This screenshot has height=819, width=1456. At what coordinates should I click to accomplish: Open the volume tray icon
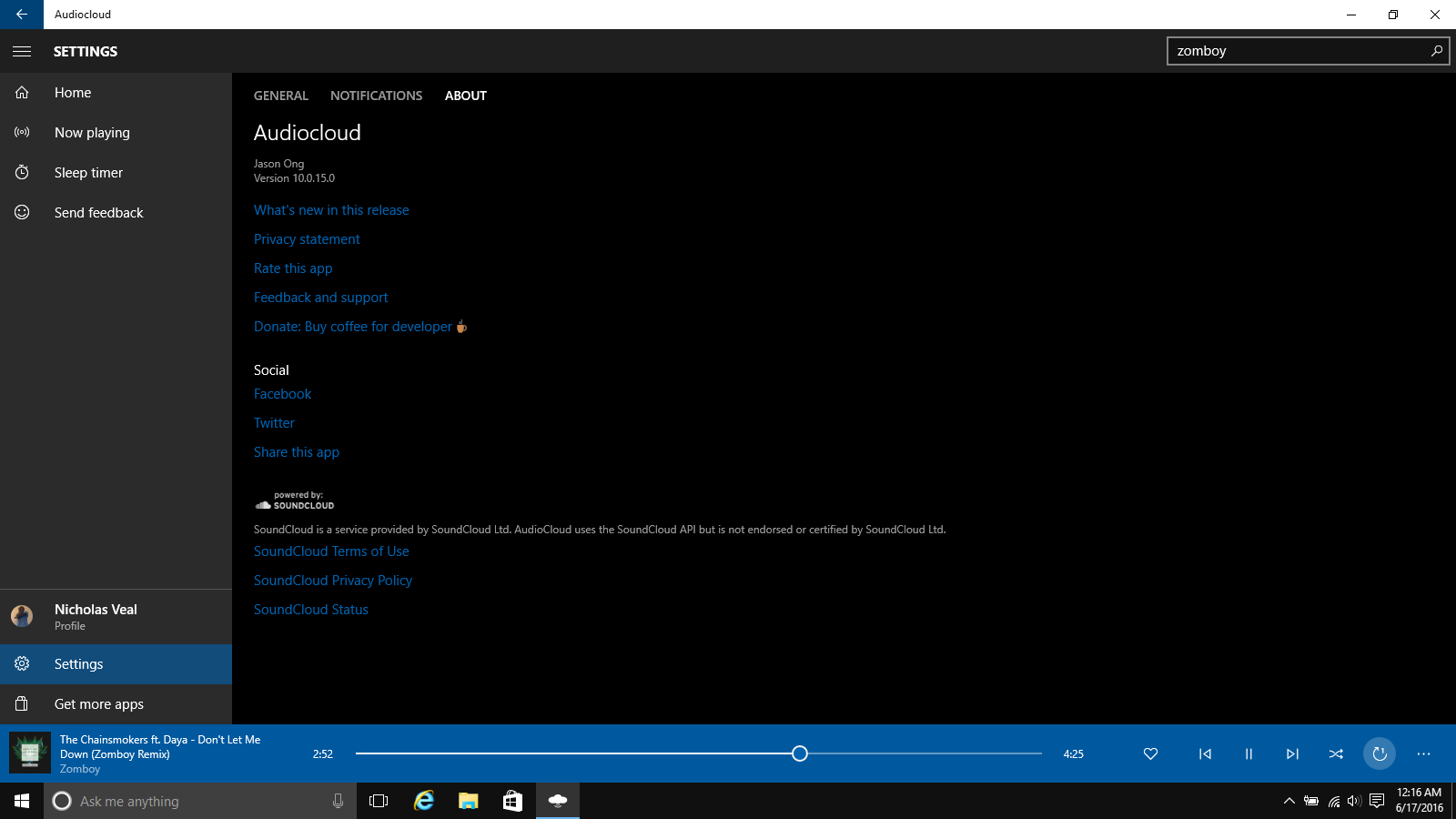click(x=1354, y=801)
